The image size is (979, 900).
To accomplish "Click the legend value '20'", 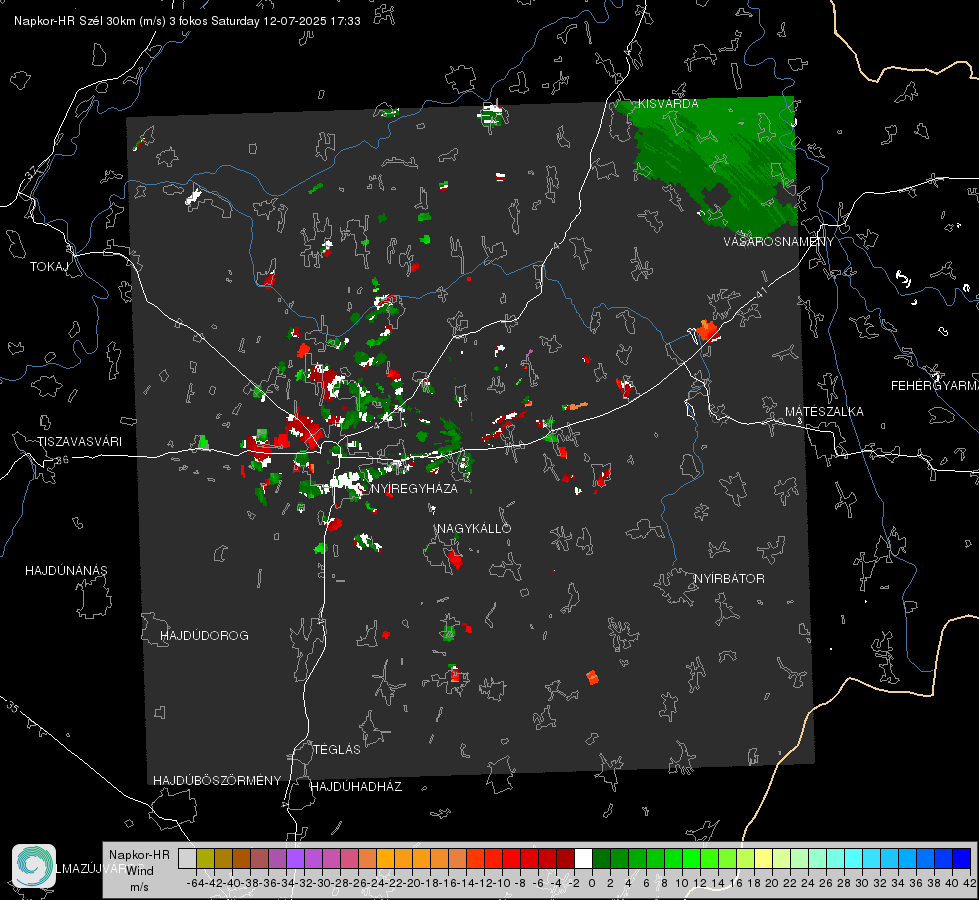I will point(772,883).
